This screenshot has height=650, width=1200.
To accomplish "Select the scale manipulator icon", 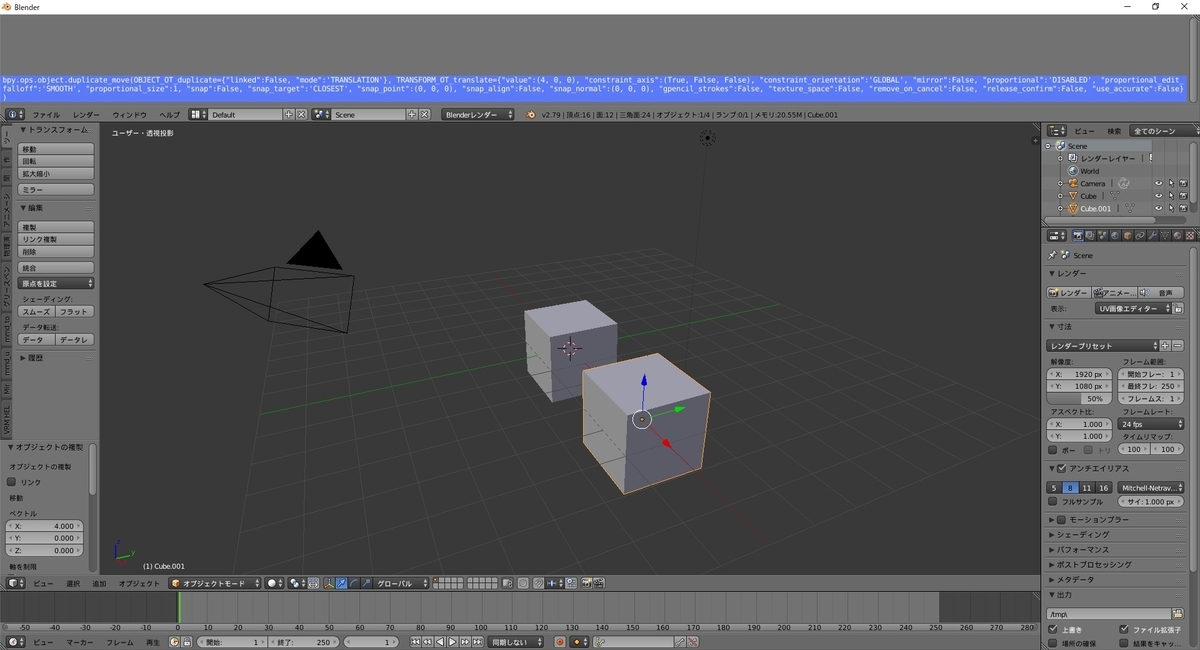I will [366, 583].
